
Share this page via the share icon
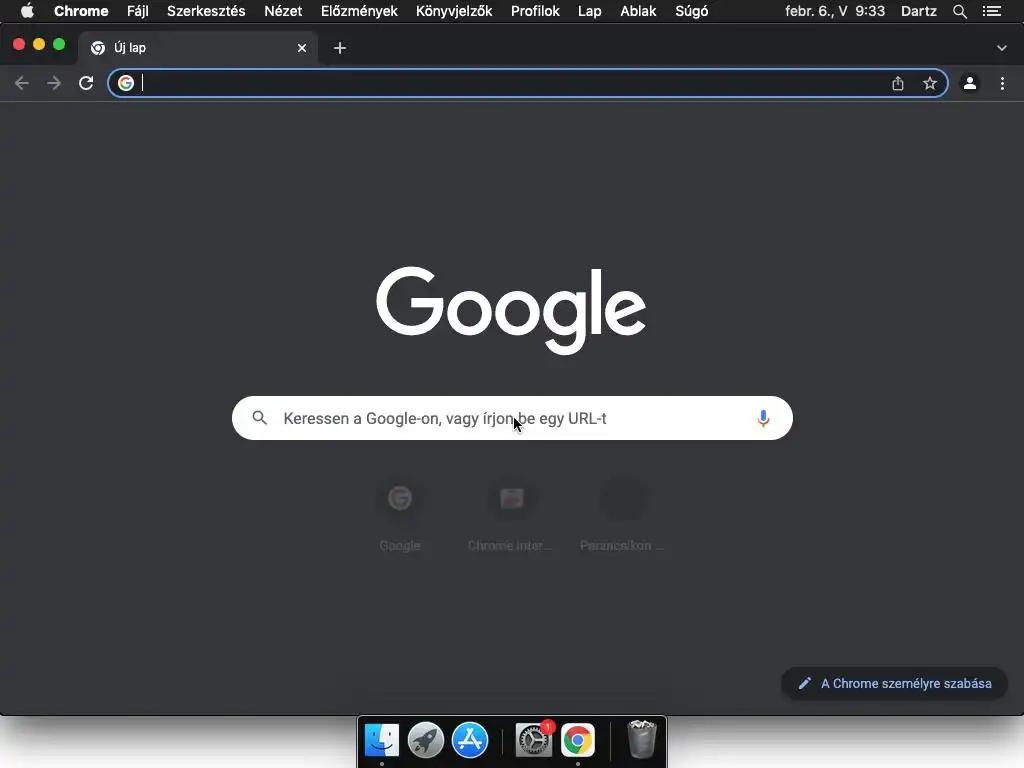click(x=898, y=83)
